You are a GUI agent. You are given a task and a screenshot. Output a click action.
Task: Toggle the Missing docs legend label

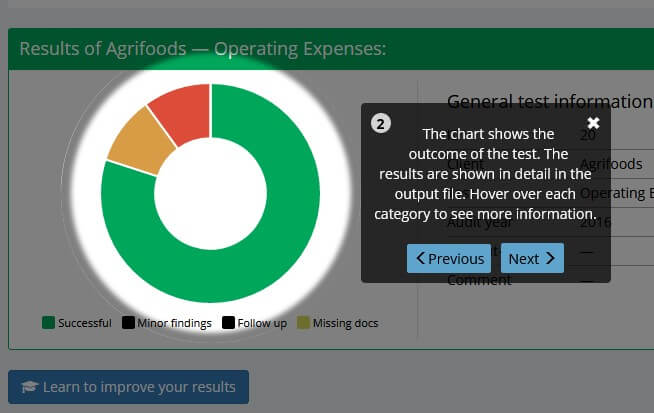pos(345,323)
